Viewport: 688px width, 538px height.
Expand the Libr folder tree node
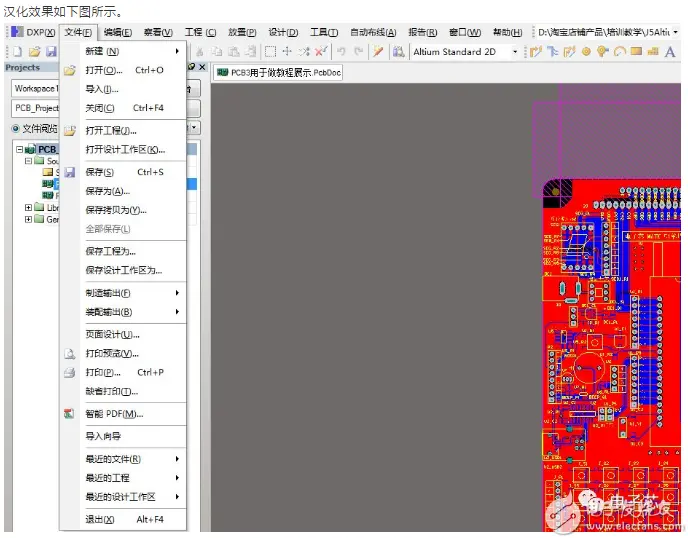29,207
